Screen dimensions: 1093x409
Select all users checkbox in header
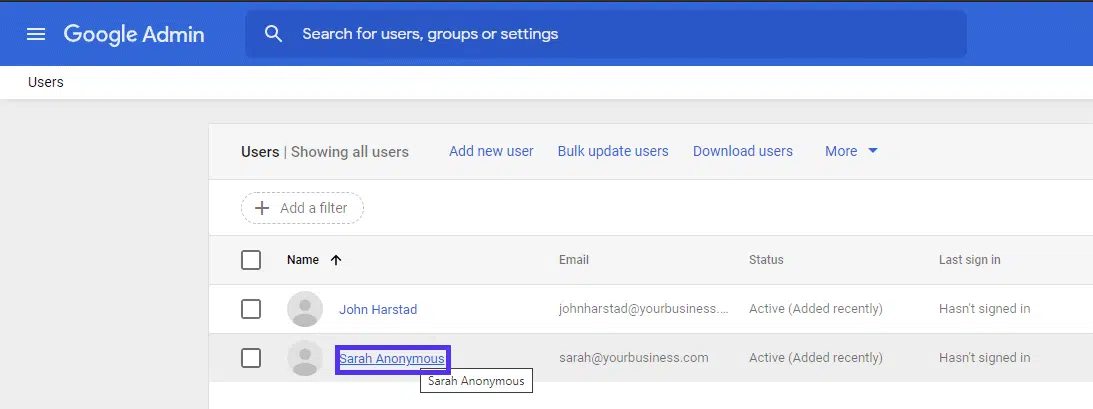[x=251, y=260]
